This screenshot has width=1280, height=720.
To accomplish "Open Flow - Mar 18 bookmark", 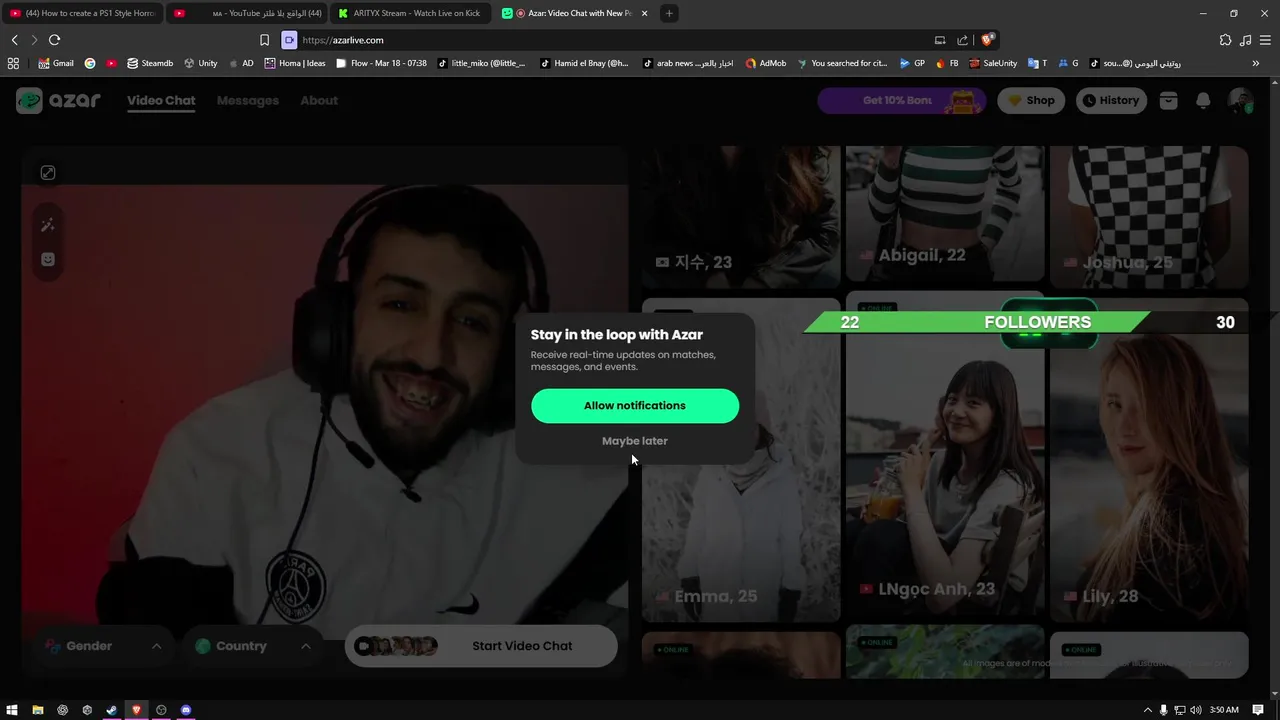I will (381, 63).
